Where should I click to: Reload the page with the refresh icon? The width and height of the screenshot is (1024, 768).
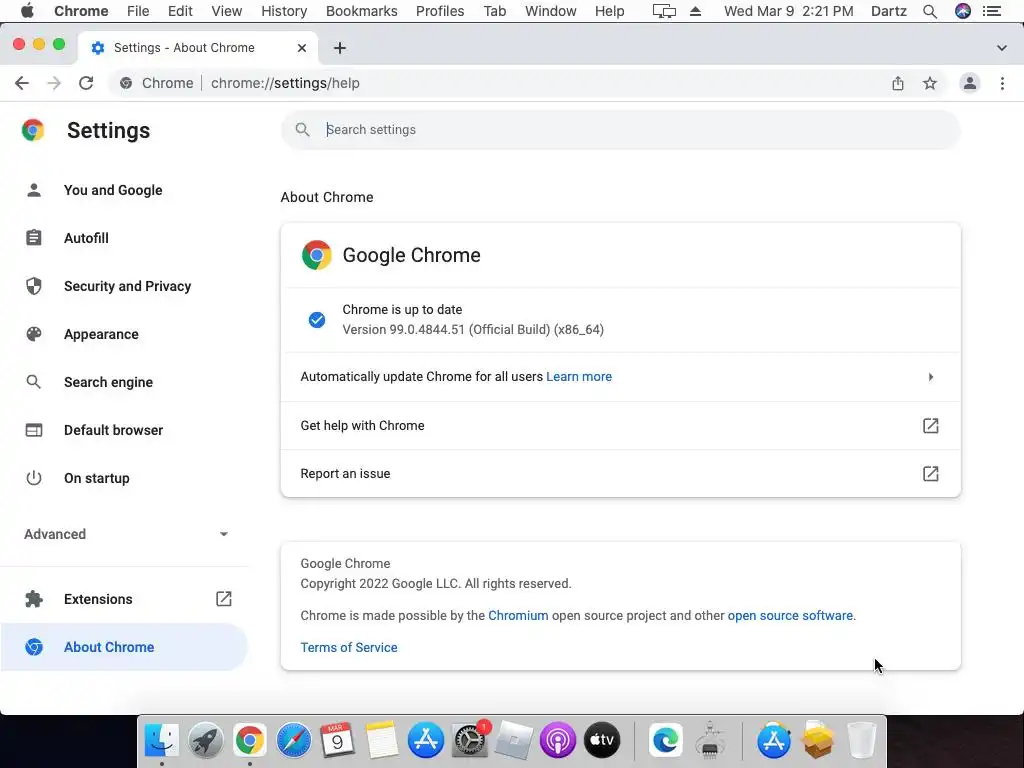point(86,83)
